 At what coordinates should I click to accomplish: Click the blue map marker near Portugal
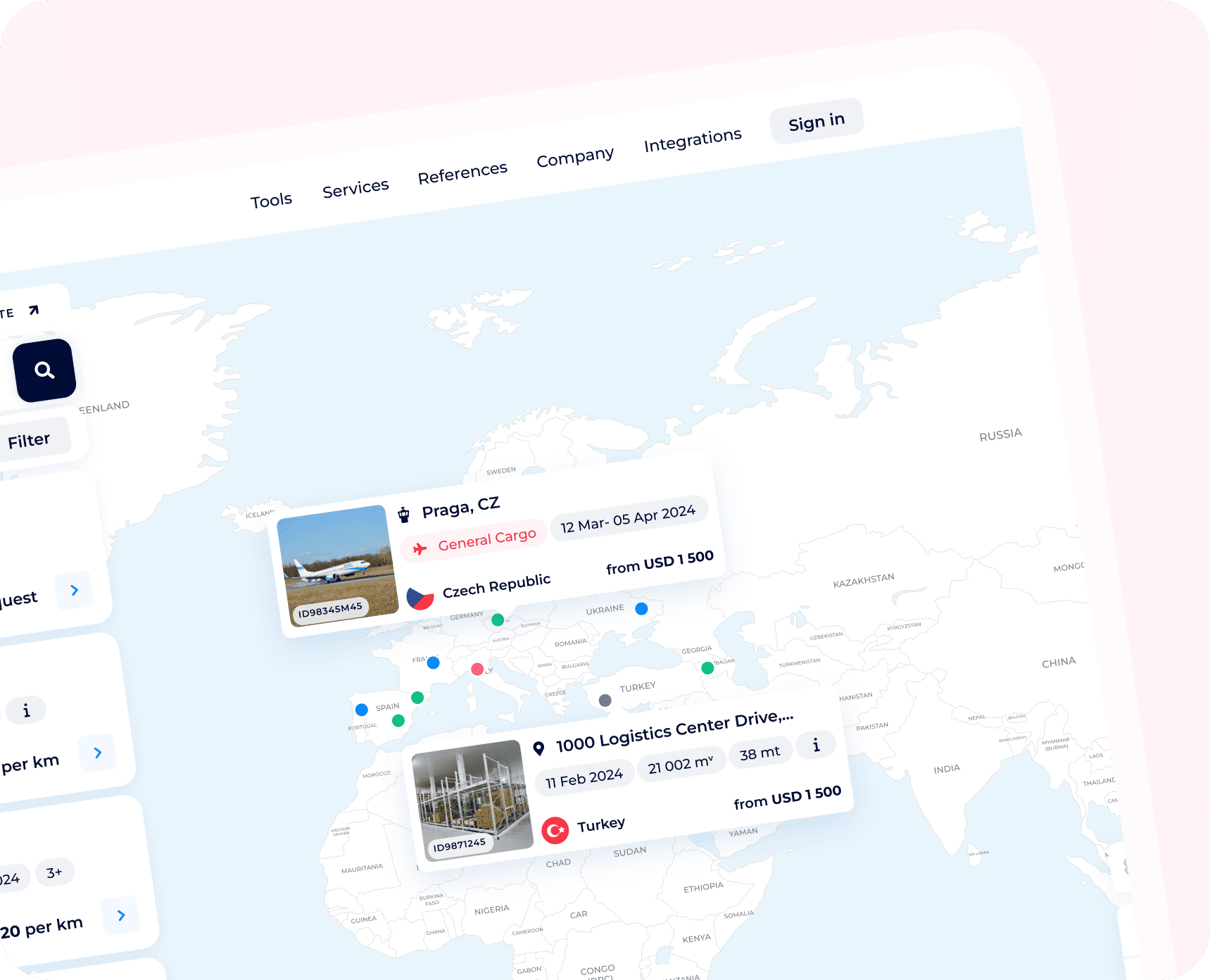pyautogui.click(x=362, y=710)
